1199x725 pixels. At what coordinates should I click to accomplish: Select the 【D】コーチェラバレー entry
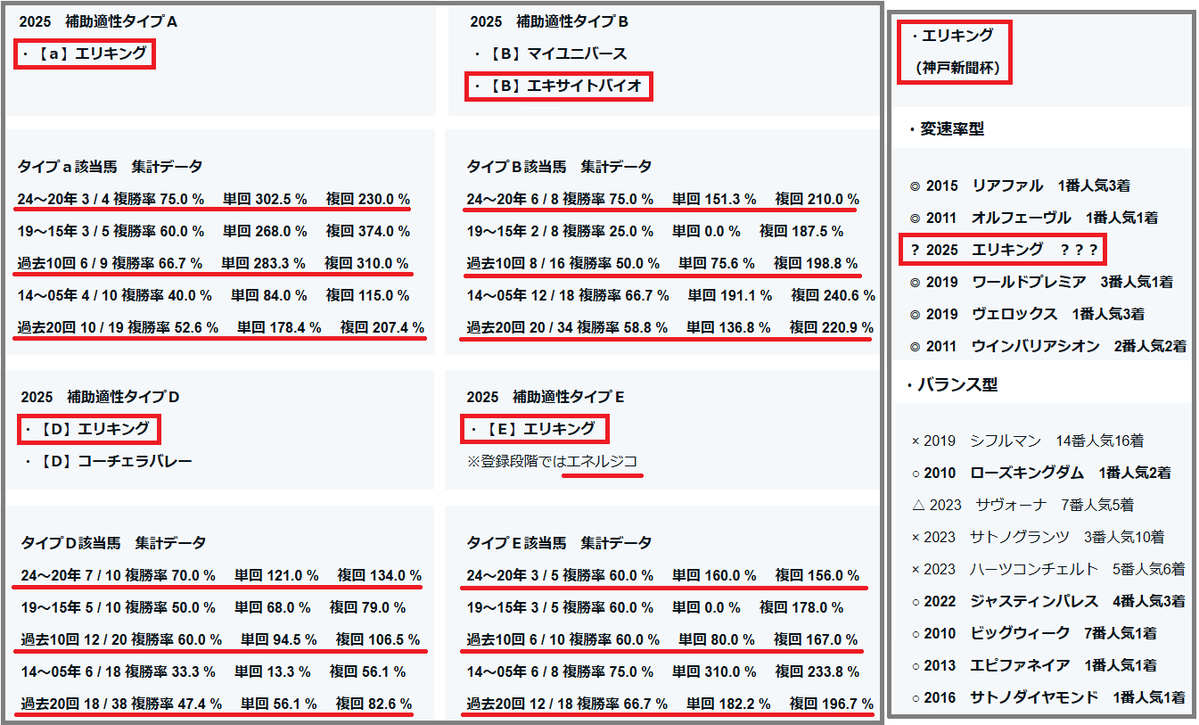109,461
